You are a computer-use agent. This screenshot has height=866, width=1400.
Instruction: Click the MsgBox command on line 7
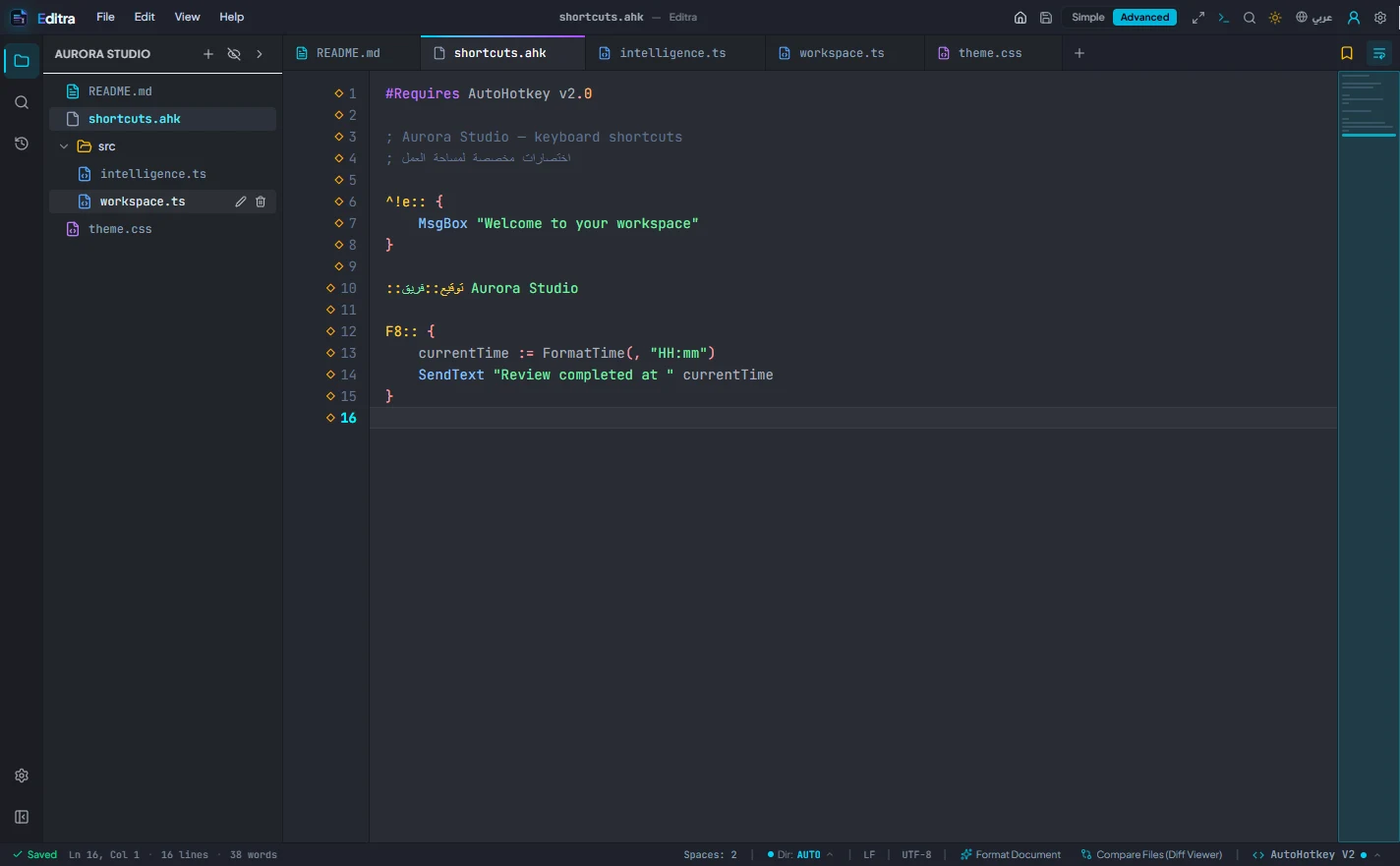(x=442, y=223)
